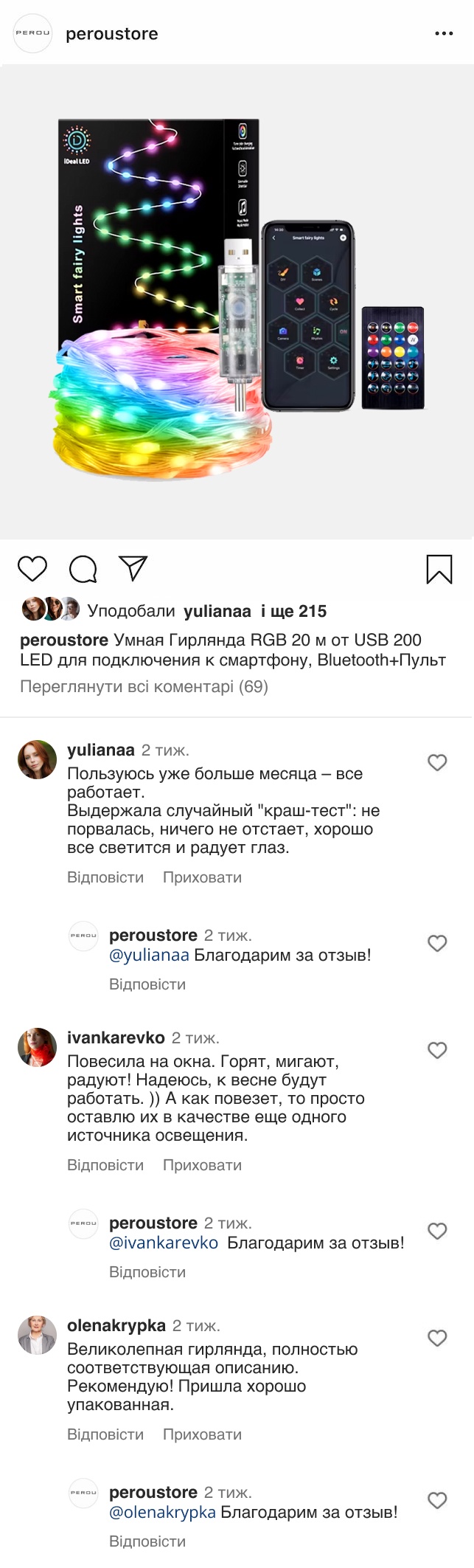Viewport: 474px width, 1568px height.
Task: Like ivankarevko's comment about windows
Action: point(437,1050)
